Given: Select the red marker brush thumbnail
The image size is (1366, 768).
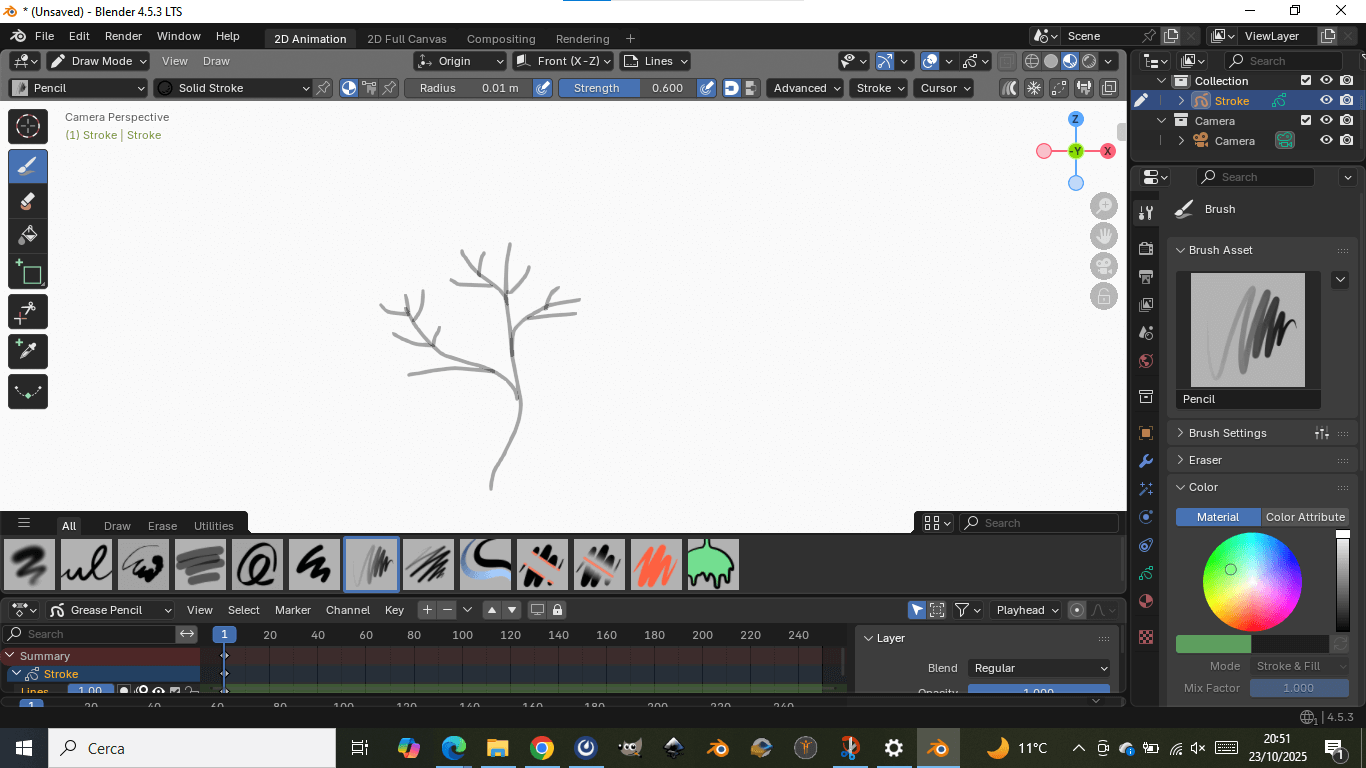Looking at the screenshot, I should point(656,565).
